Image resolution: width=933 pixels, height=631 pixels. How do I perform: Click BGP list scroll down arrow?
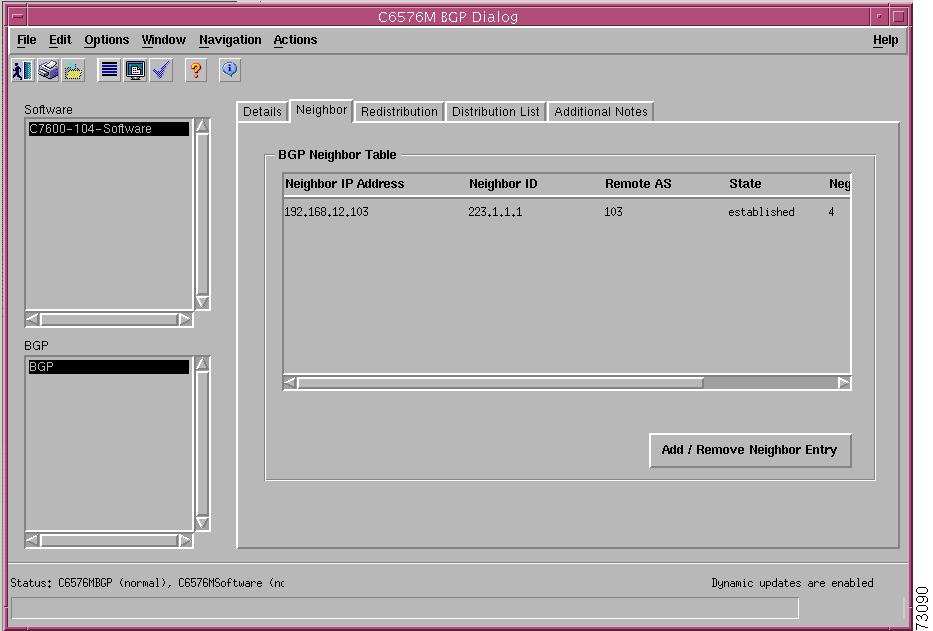tap(202, 523)
